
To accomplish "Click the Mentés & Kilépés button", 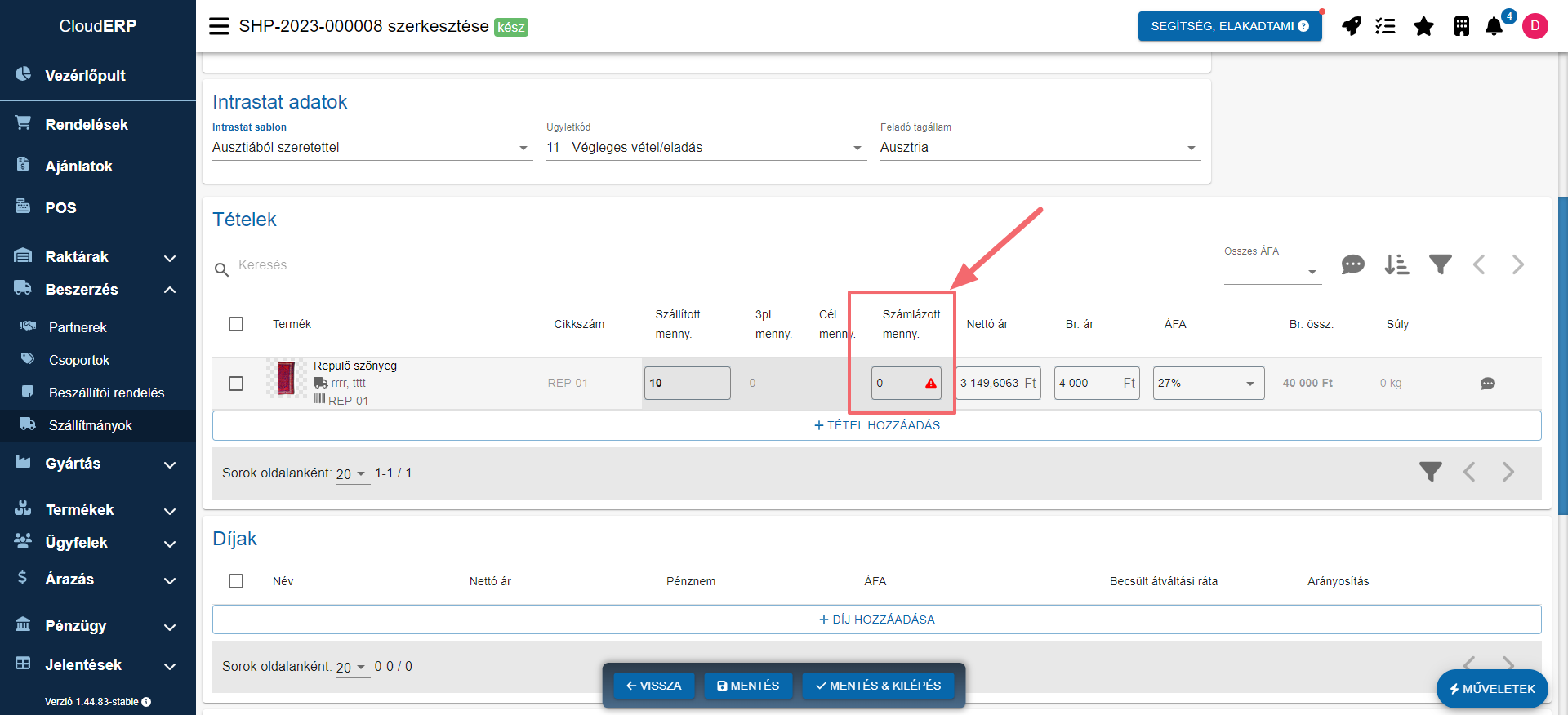I will click(878, 686).
